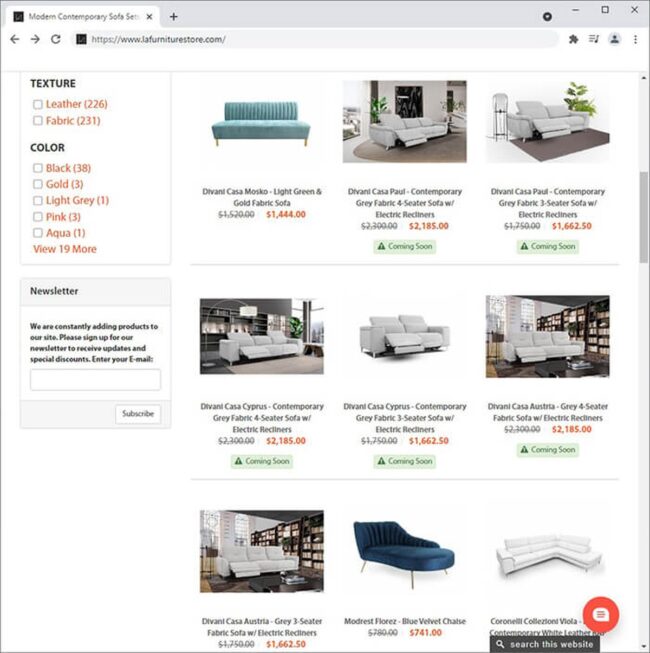
Task: Click the Divani Casa Mosko sofa thumbnail
Action: pyautogui.click(x=261, y=124)
